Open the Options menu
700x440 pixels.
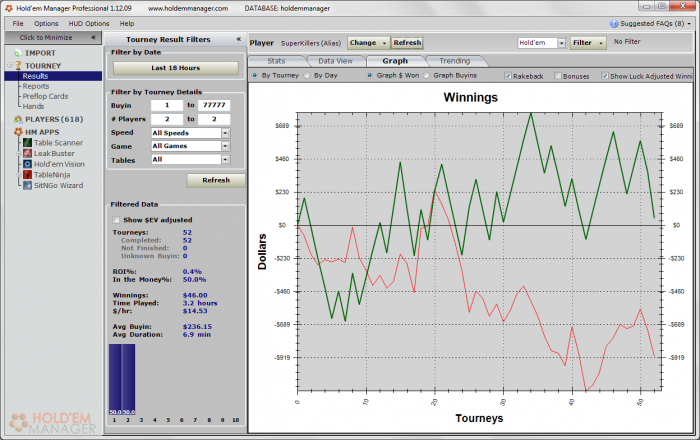click(46, 24)
